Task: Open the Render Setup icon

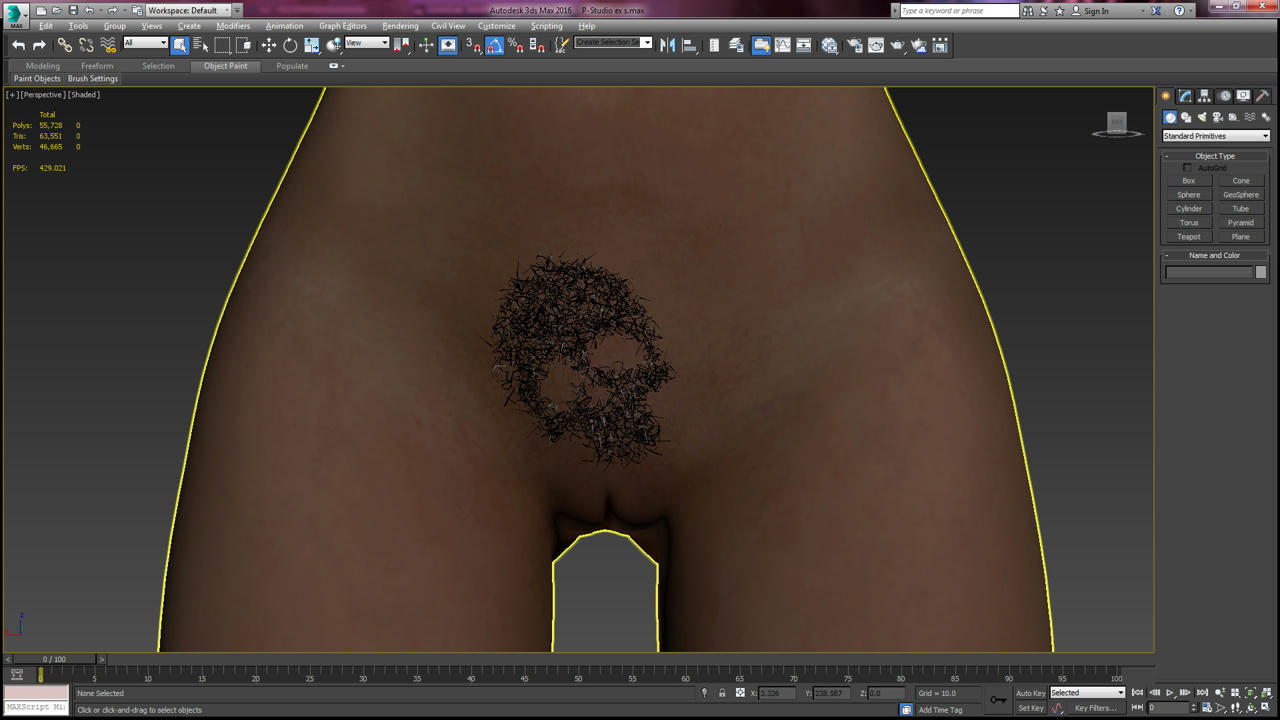Action: pos(855,45)
